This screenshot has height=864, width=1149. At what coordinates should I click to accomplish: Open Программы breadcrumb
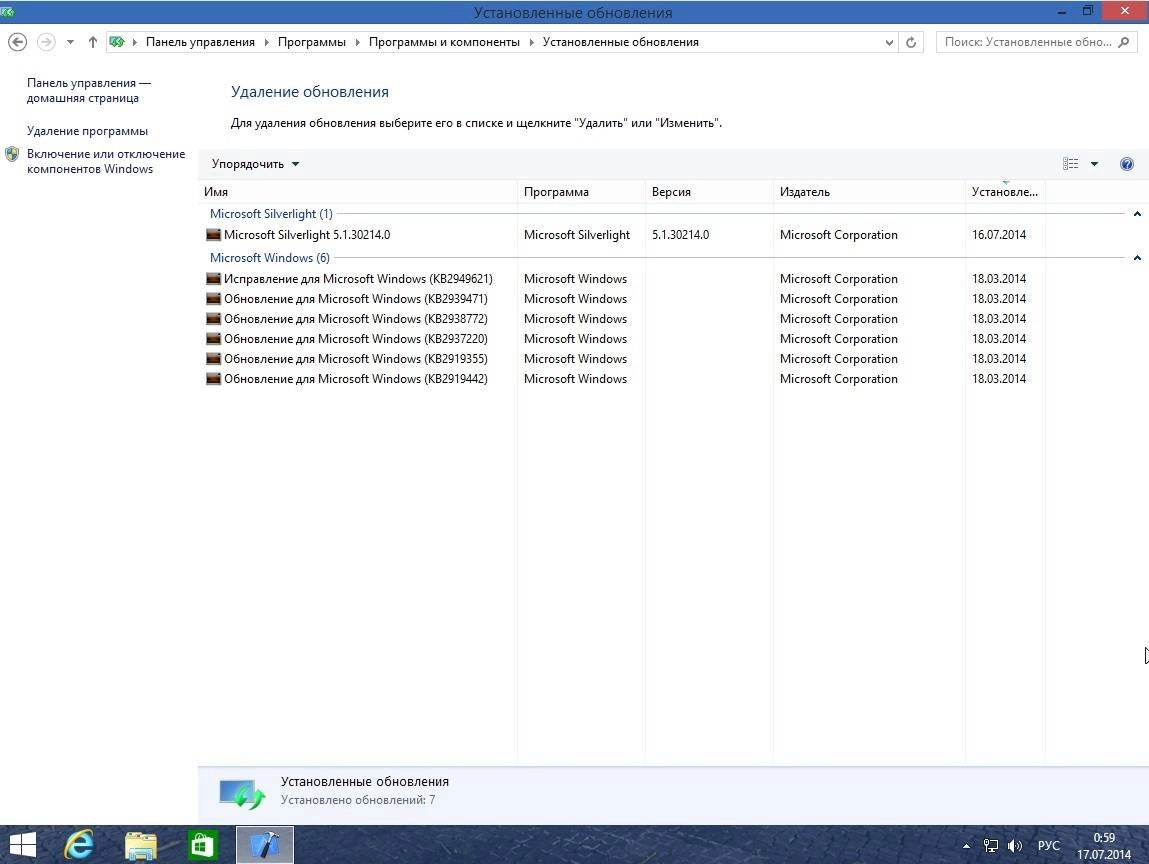[x=311, y=42]
